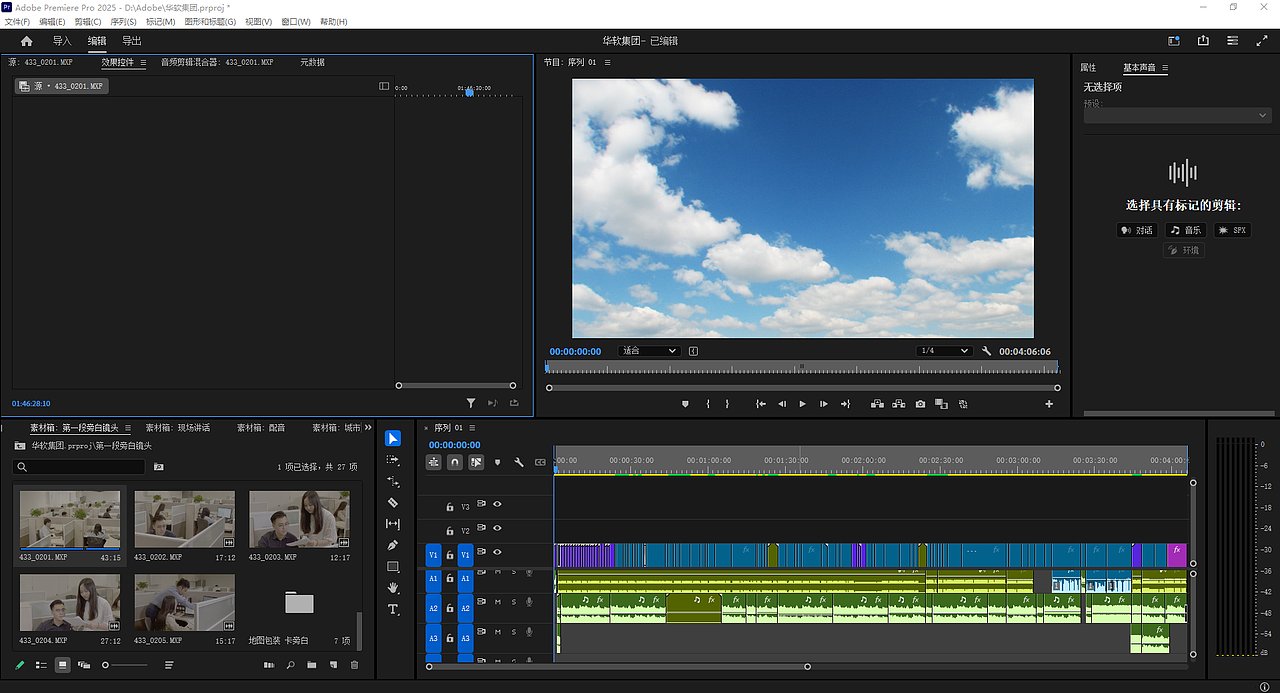This screenshot has width=1280, height=693.
Task: Switch Project panel to freeform view
Action: tap(84, 665)
